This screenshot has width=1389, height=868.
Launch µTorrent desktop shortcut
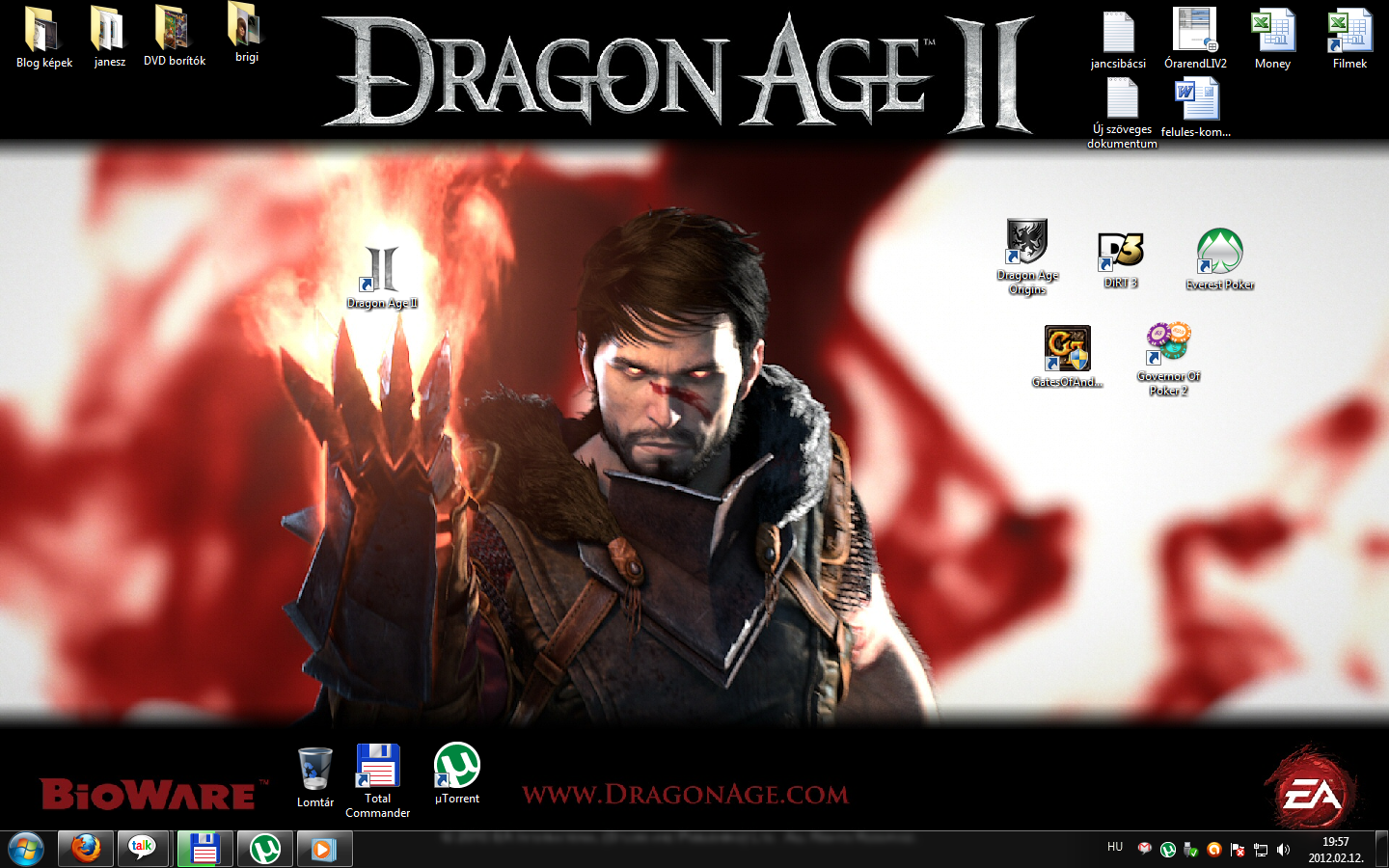coord(457,773)
